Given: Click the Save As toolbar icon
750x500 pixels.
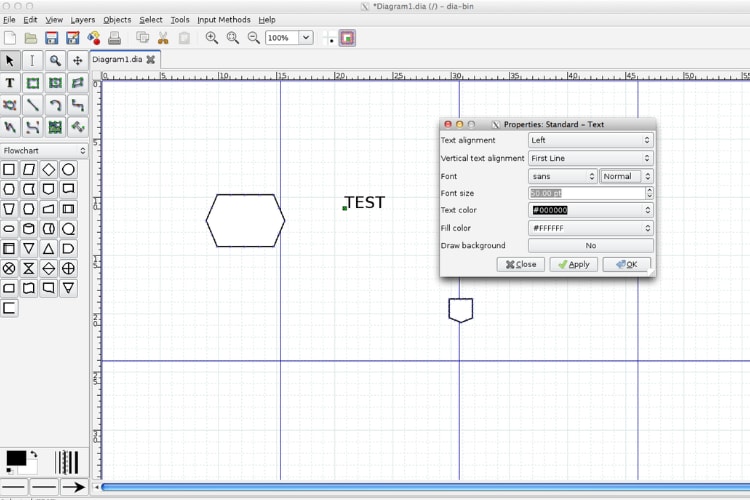Looking at the screenshot, I should (73, 38).
